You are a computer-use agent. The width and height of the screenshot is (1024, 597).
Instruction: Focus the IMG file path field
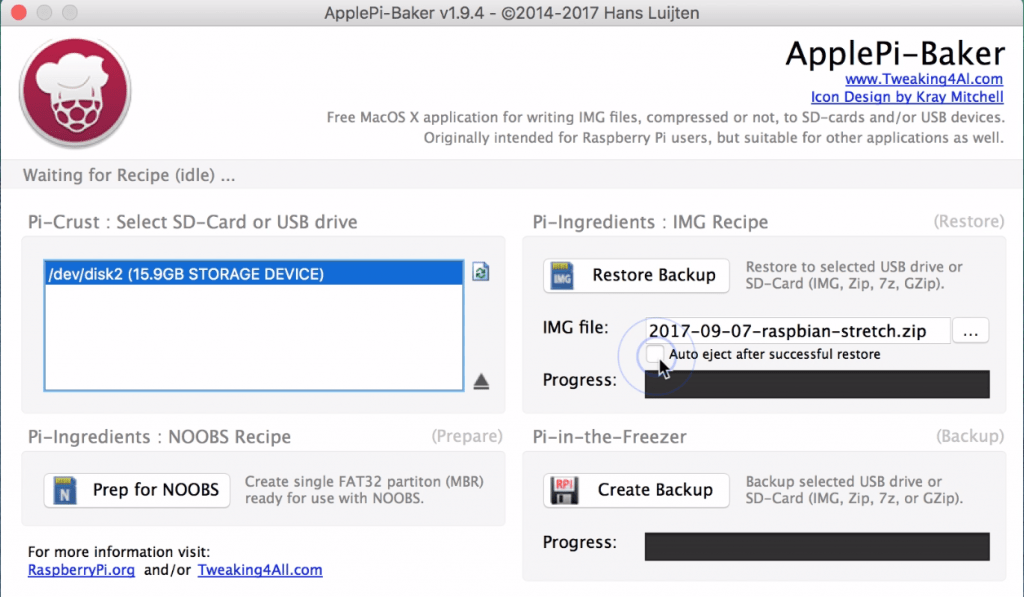point(796,331)
